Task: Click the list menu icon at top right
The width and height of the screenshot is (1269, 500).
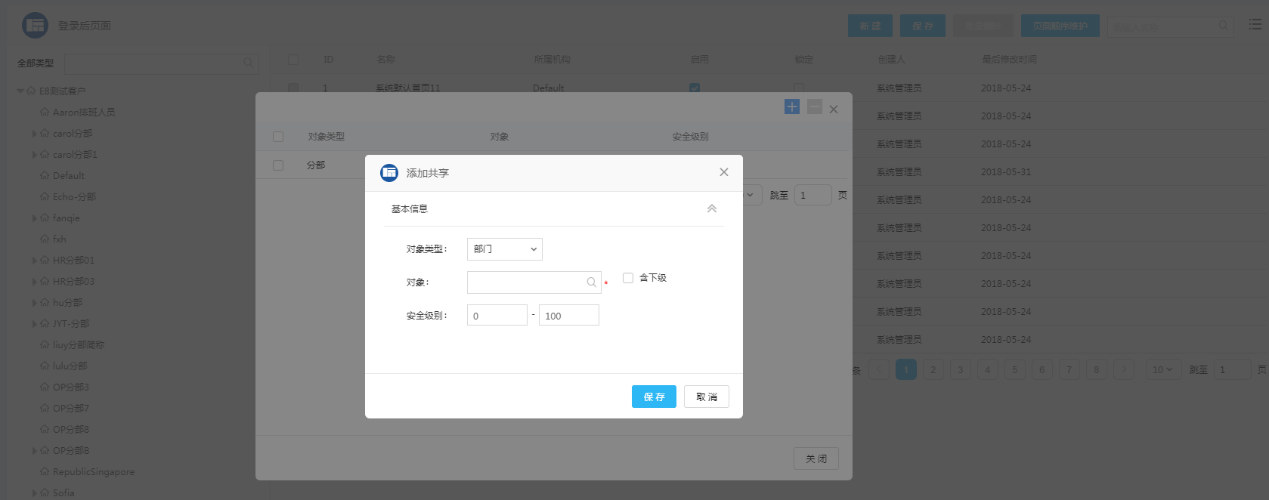Action: point(1254,24)
